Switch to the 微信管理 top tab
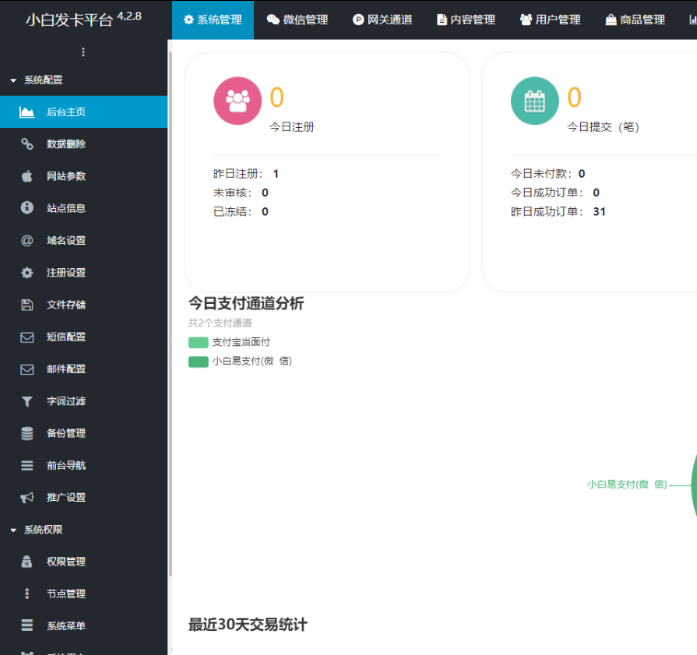This screenshot has width=697, height=655. click(x=297, y=20)
